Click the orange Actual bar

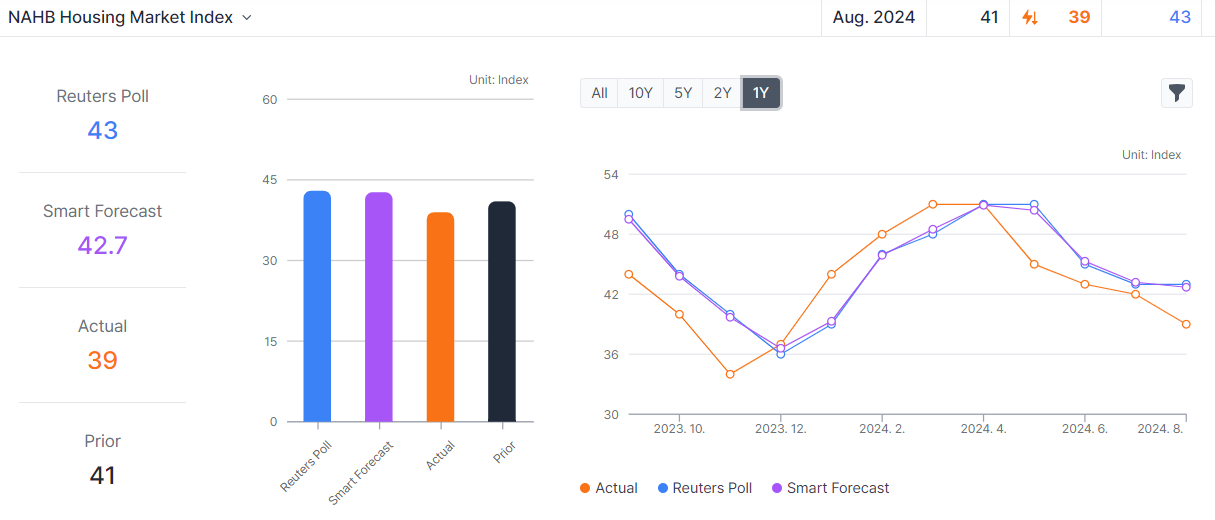coord(440,317)
